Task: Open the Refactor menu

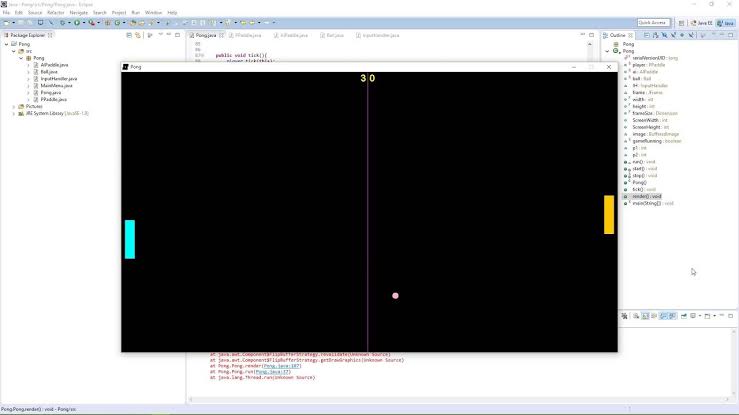Action: tap(56, 13)
